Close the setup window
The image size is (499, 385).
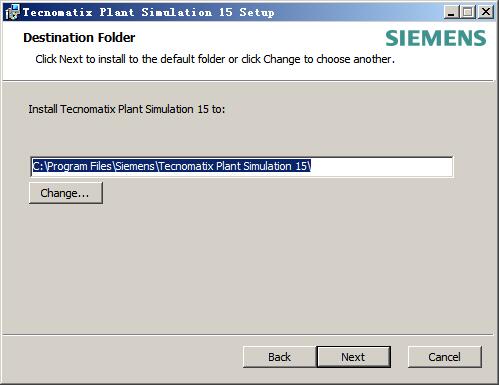pyautogui.click(x=486, y=12)
